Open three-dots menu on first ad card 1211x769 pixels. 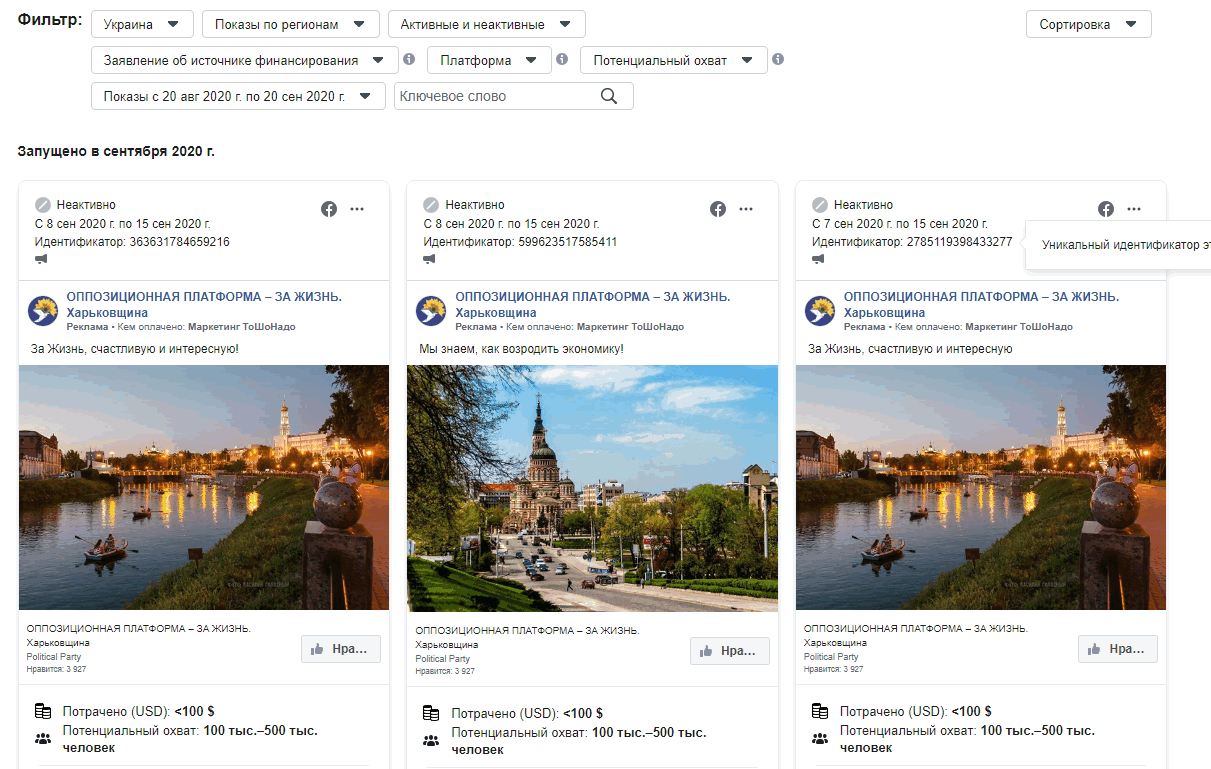coord(357,209)
